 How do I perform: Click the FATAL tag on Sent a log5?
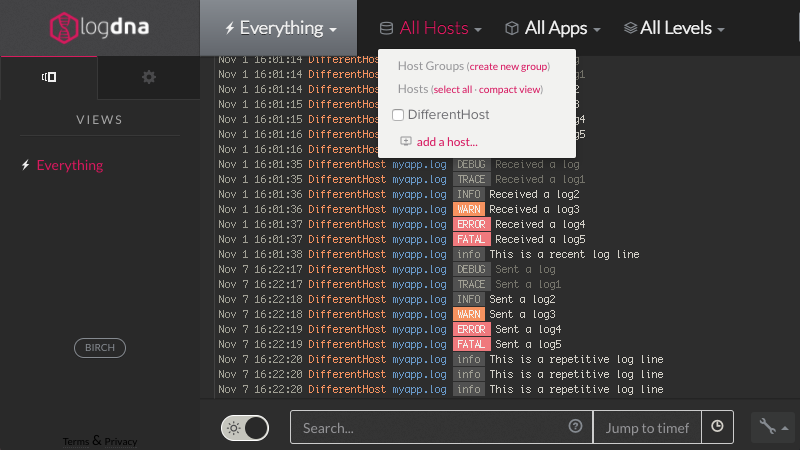point(471,344)
